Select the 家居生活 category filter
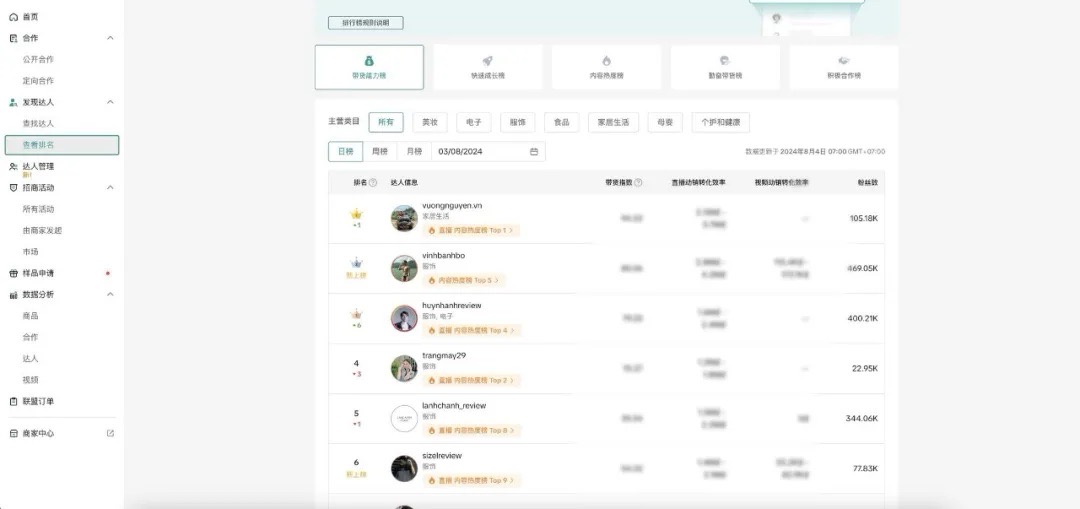 [613, 123]
